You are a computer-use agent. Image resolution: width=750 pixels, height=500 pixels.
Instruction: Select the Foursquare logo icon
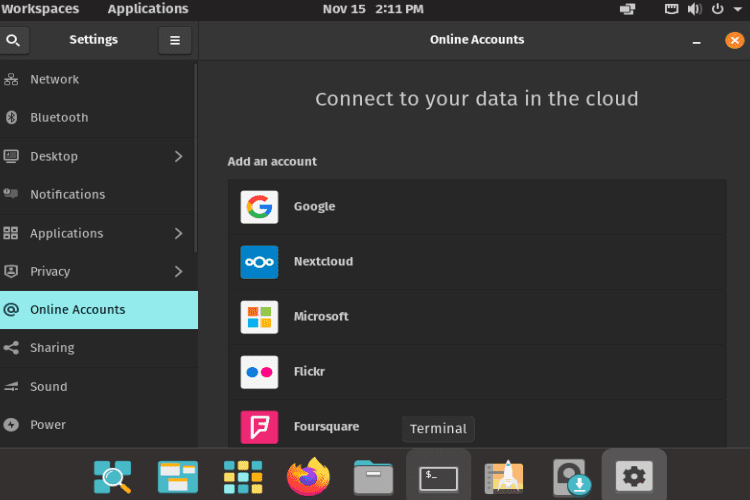[259, 427]
